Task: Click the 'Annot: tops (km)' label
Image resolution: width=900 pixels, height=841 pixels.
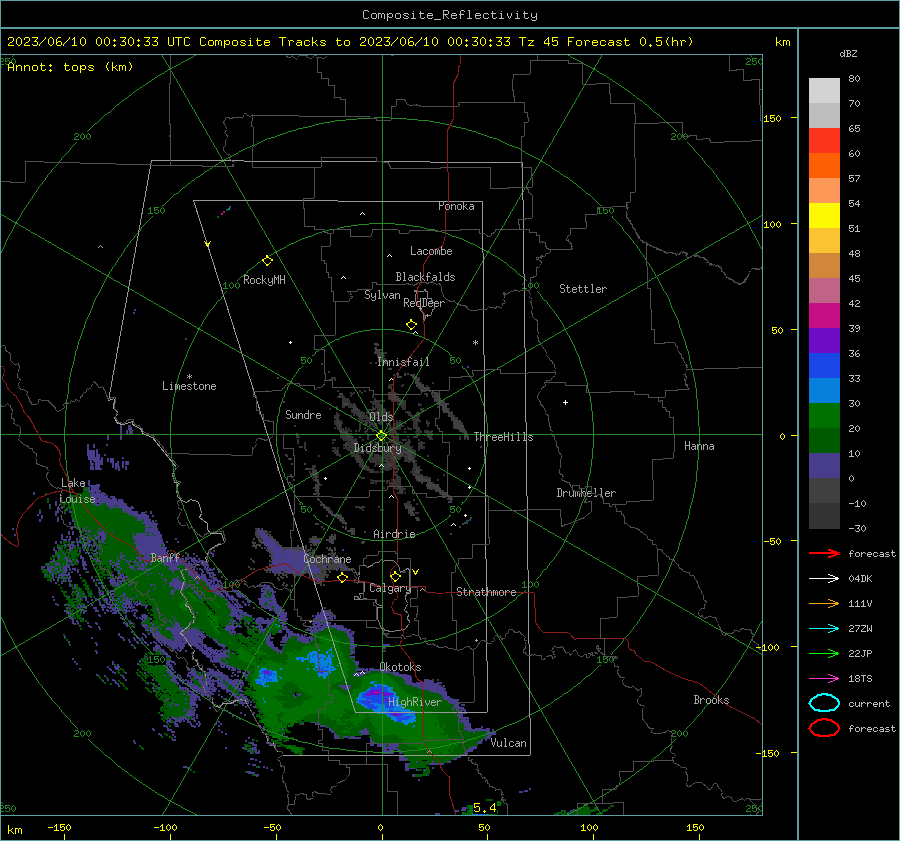Action: pos(70,67)
